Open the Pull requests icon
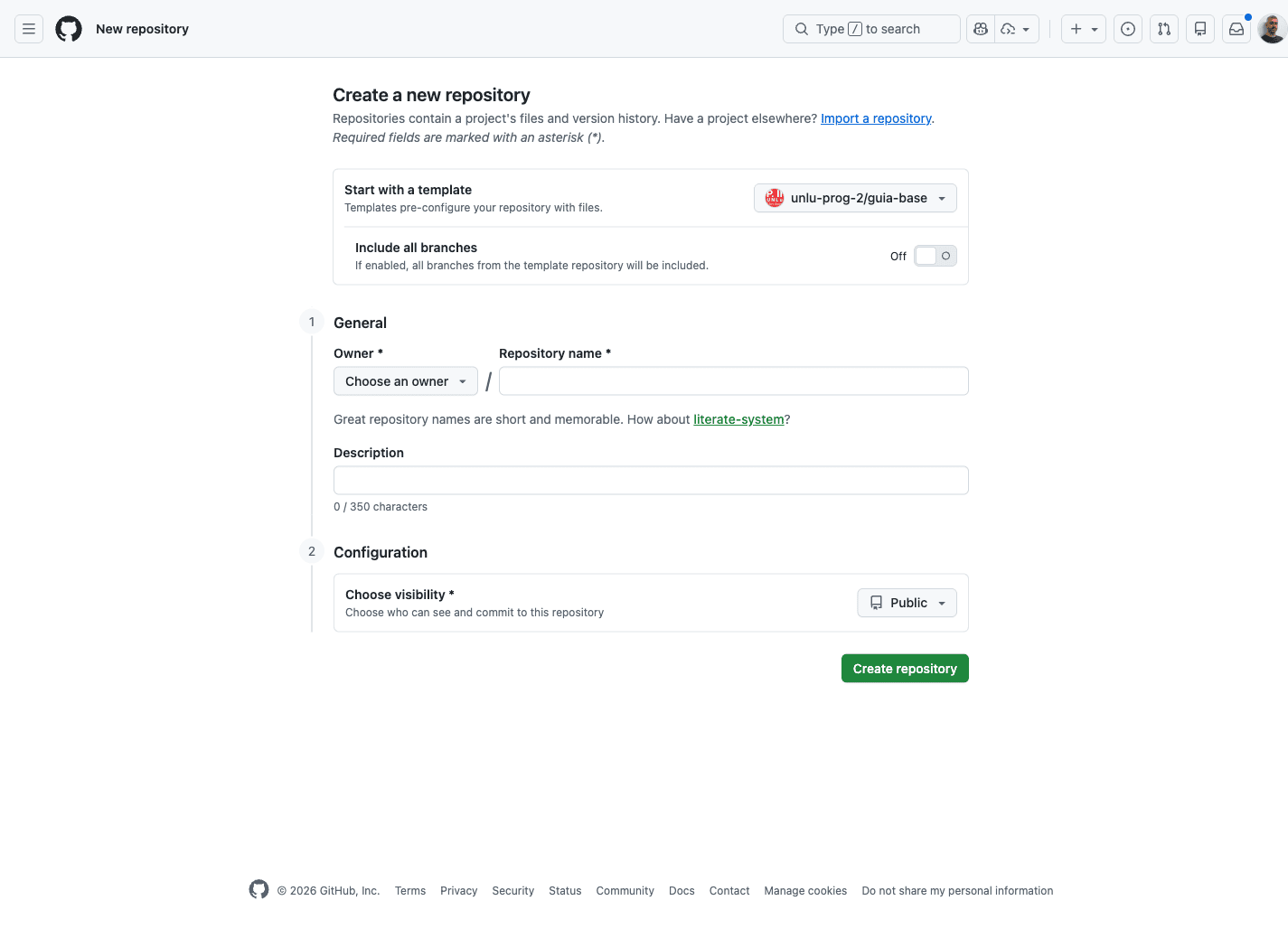 point(1163,29)
